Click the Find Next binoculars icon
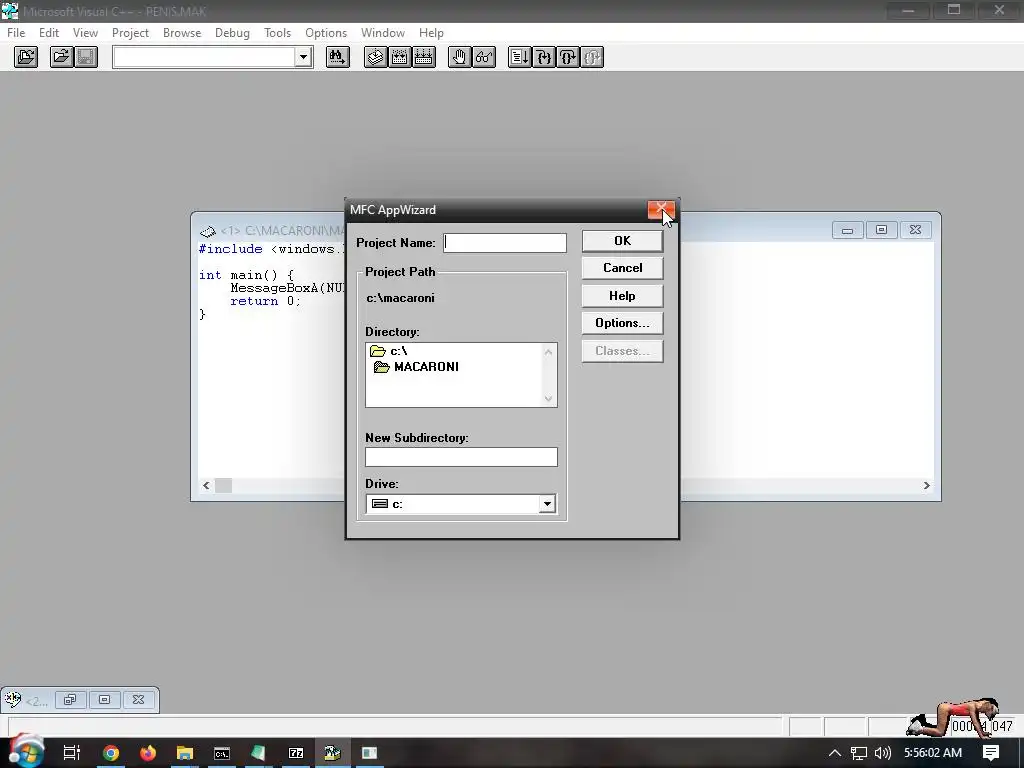 338,57
